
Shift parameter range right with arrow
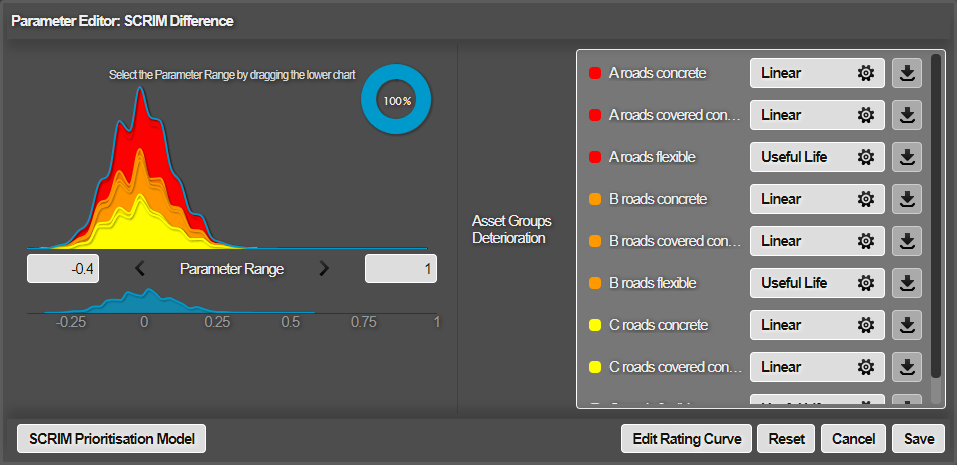tap(324, 268)
